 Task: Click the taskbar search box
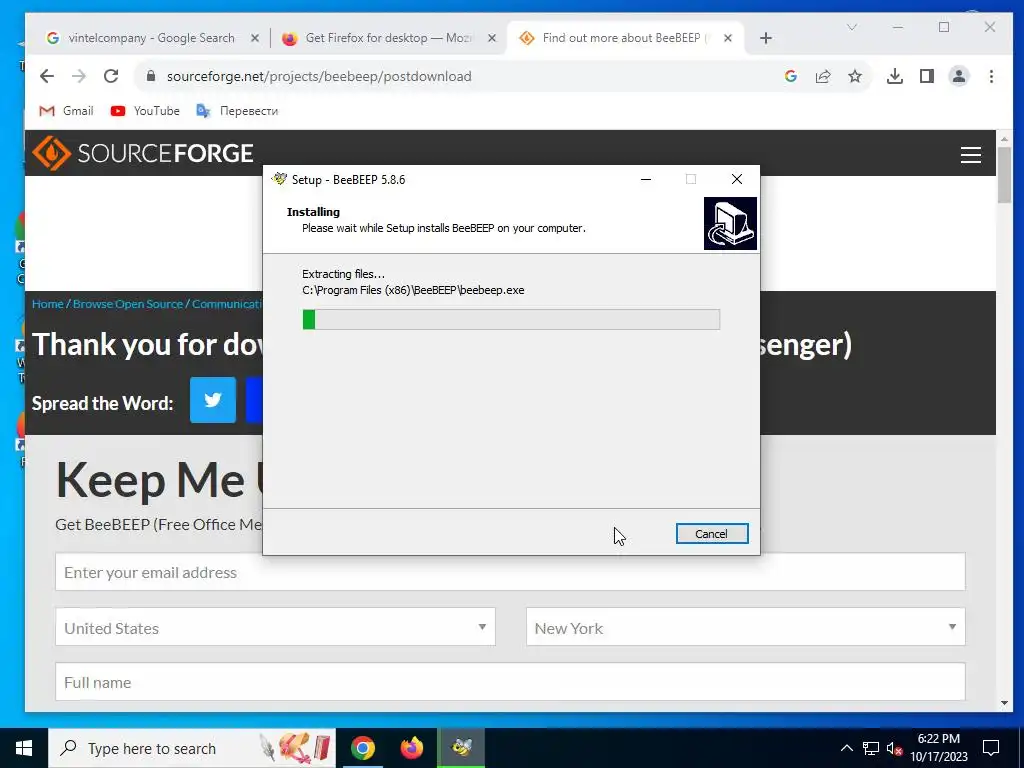(x=192, y=748)
